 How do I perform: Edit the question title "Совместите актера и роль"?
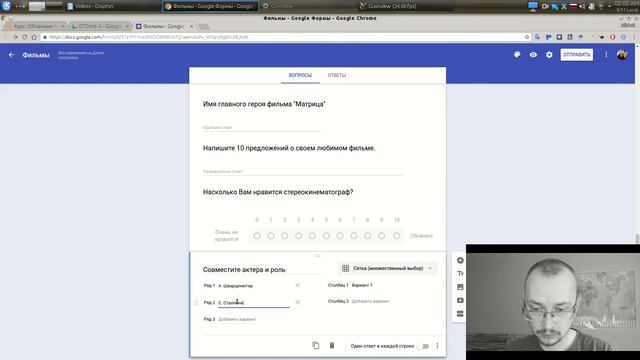tap(261, 270)
